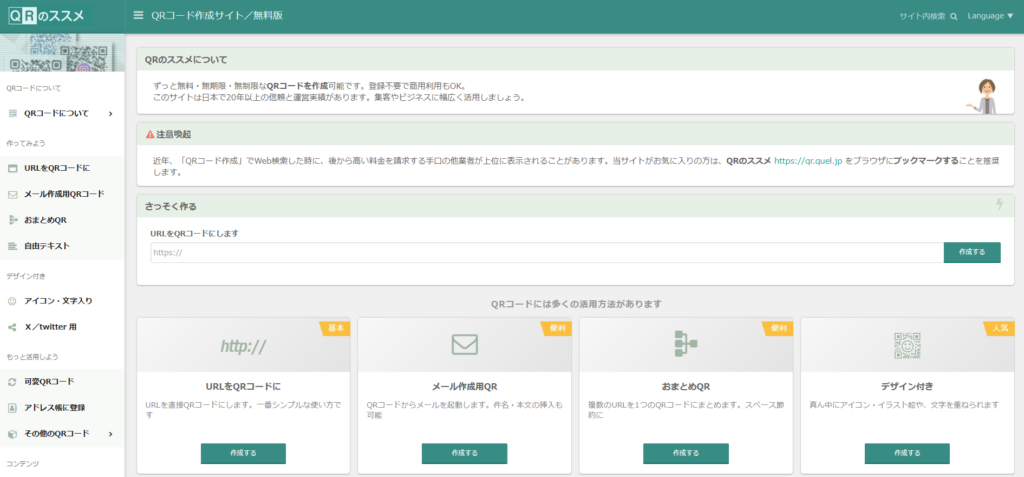The width and height of the screenshot is (1024, 477).
Task: Focus the https:// URL input field
Action: click(x=547, y=253)
